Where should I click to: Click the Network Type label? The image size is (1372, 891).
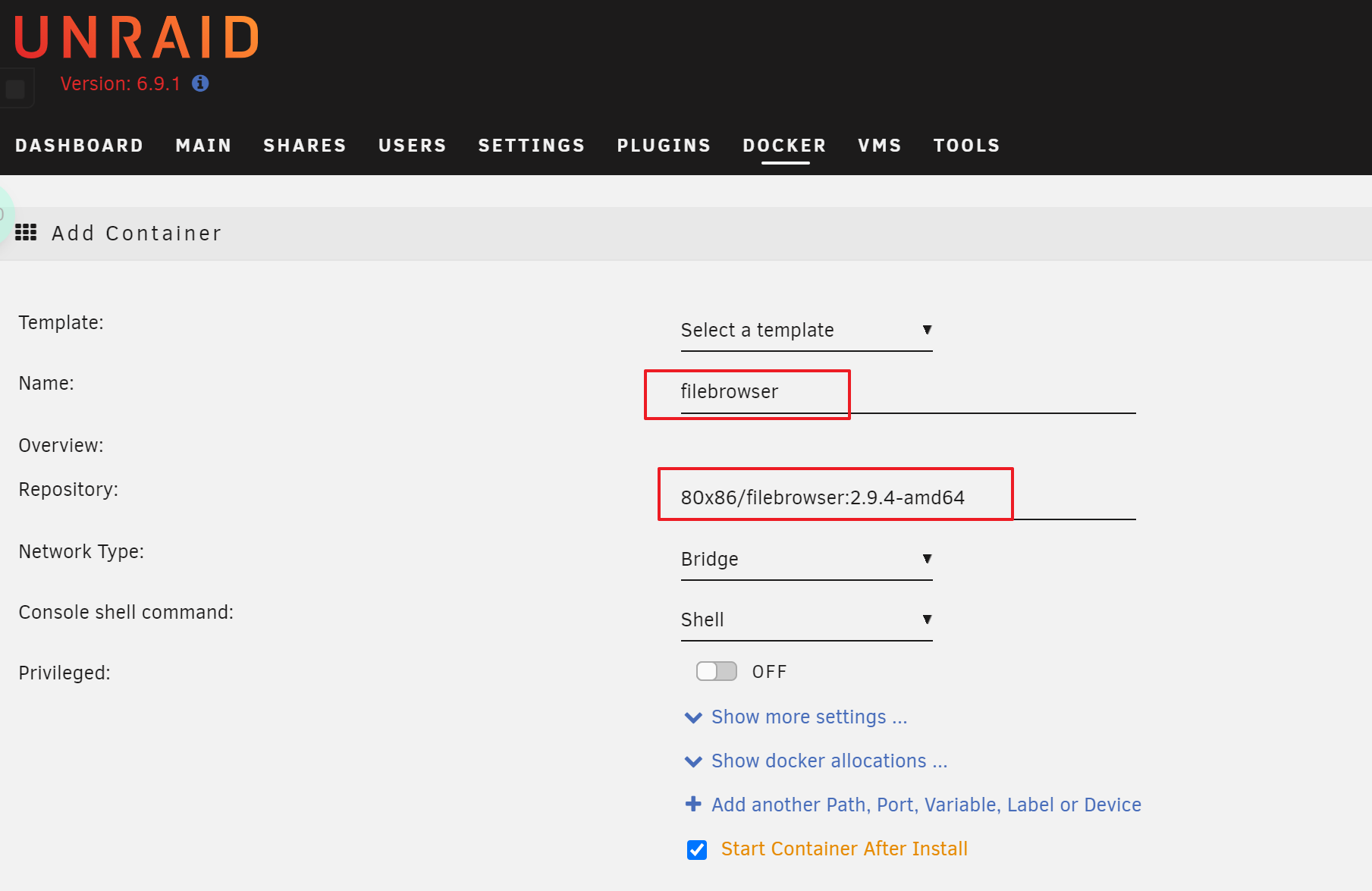click(81, 552)
